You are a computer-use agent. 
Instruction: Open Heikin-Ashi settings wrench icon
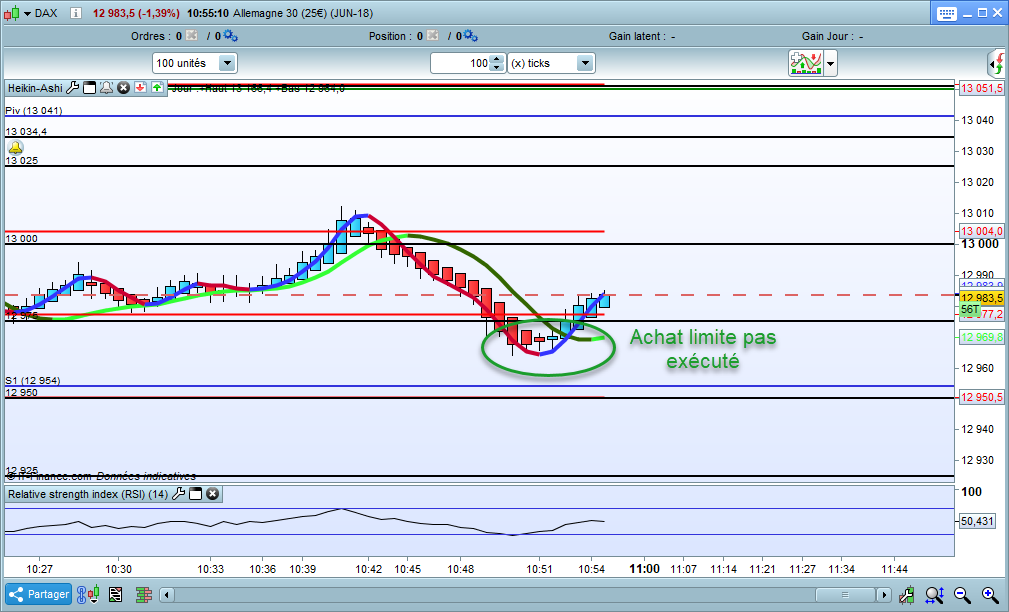pos(73,88)
